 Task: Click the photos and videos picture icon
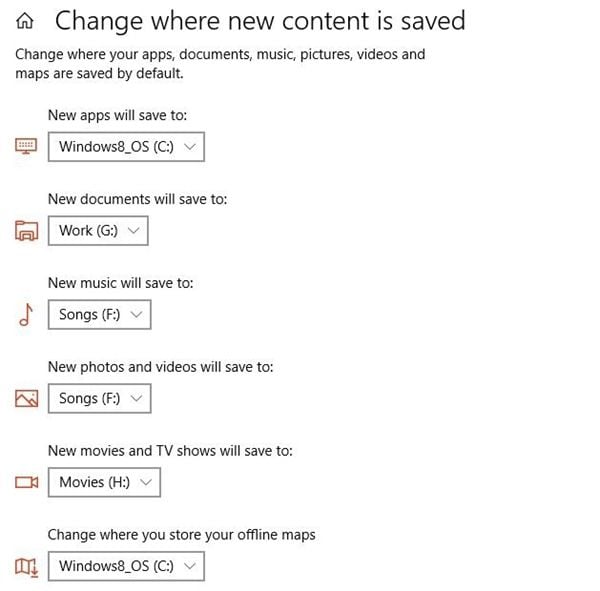point(26,399)
